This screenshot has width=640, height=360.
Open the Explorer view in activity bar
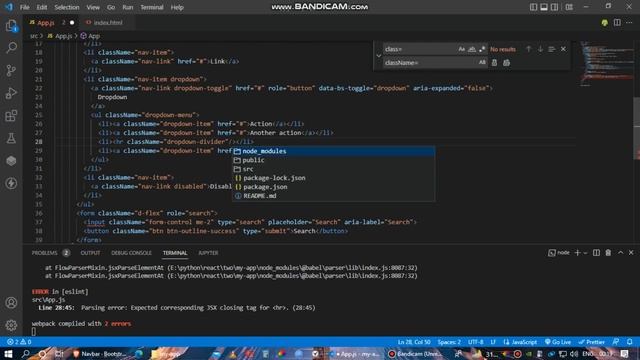tap(11, 26)
